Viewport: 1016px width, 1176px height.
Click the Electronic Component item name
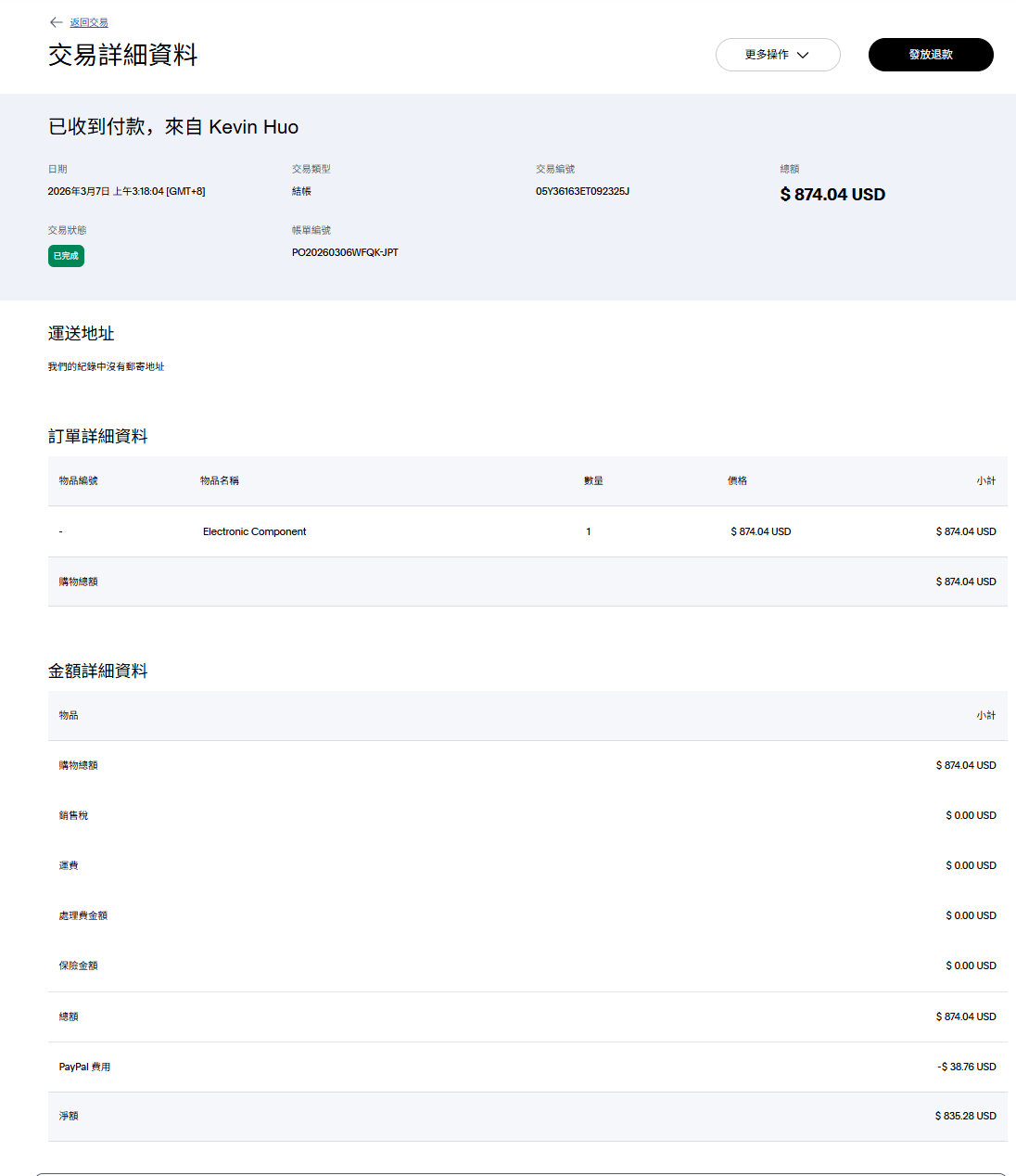254,531
